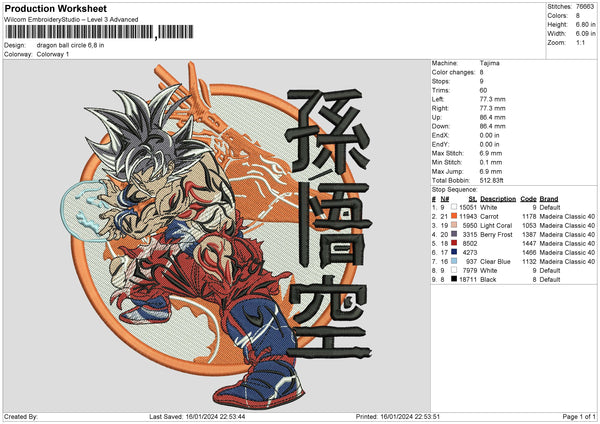Image resolution: width=600 pixels, height=424 pixels.
Task: Click the 'Stops:' label
Action: pos(441,81)
